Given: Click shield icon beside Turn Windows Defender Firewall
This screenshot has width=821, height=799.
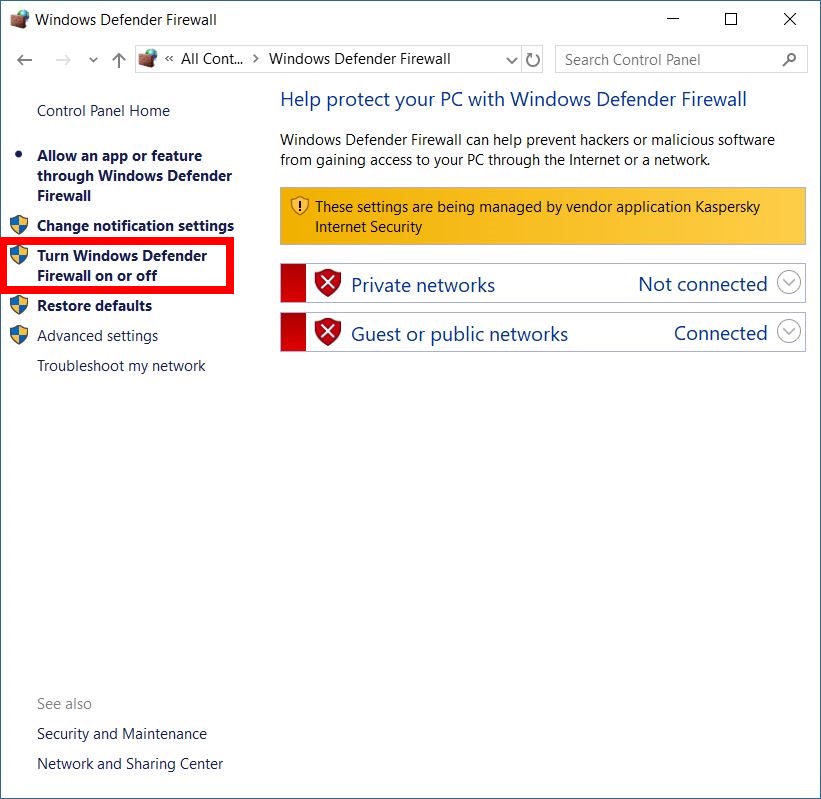Looking at the screenshot, I should point(19,254).
